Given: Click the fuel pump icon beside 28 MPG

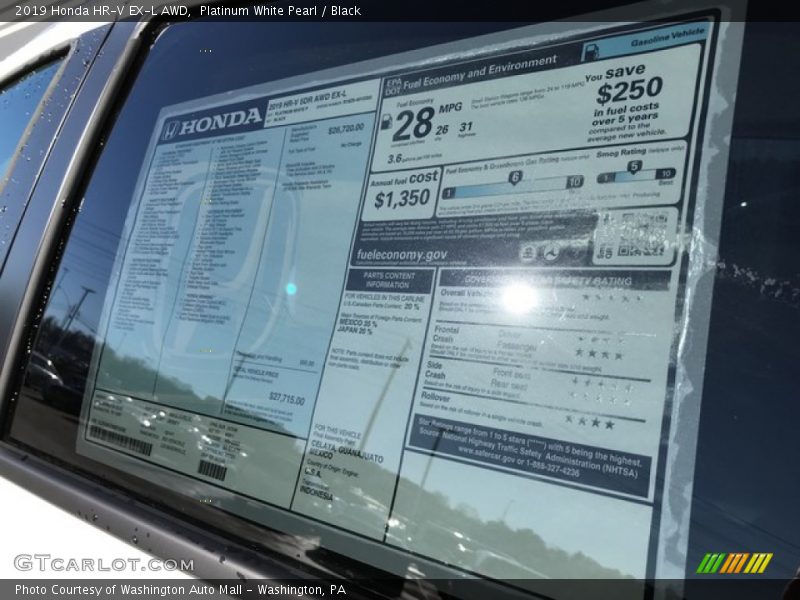Looking at the screenshot, I should [x=386, y=120].
